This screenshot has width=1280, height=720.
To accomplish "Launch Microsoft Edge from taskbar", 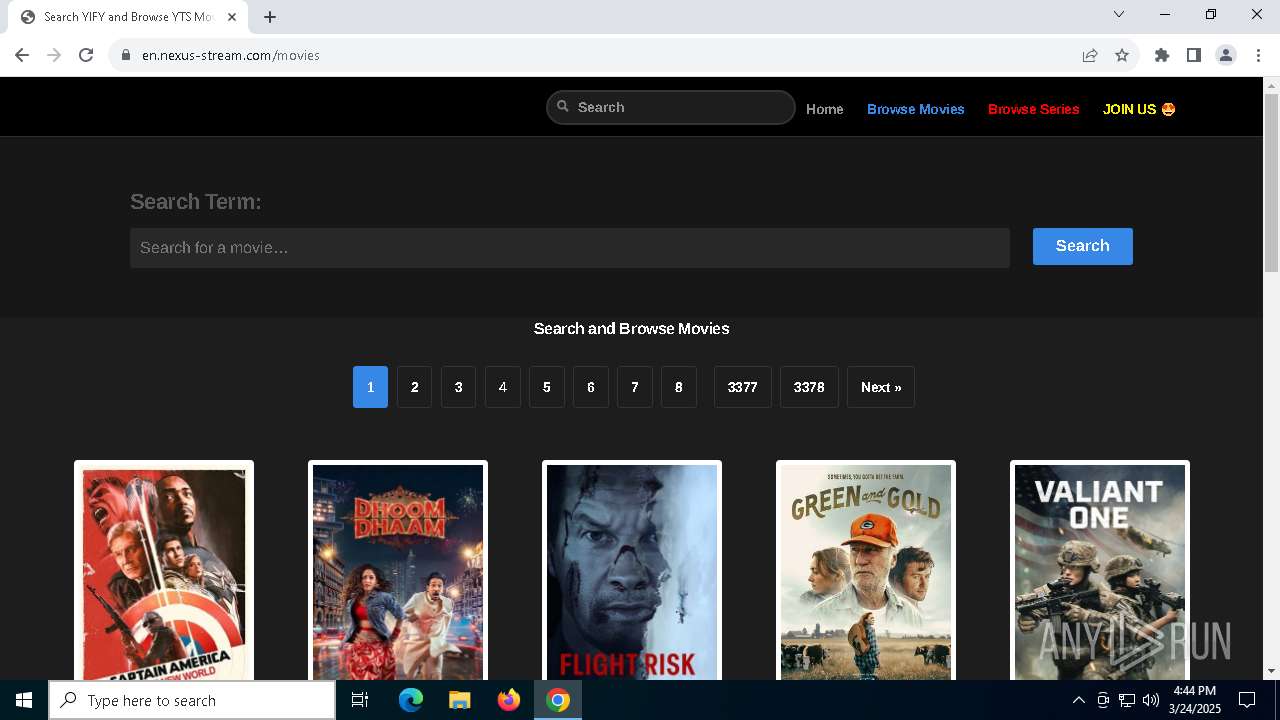I will click(x=411, y=700).
